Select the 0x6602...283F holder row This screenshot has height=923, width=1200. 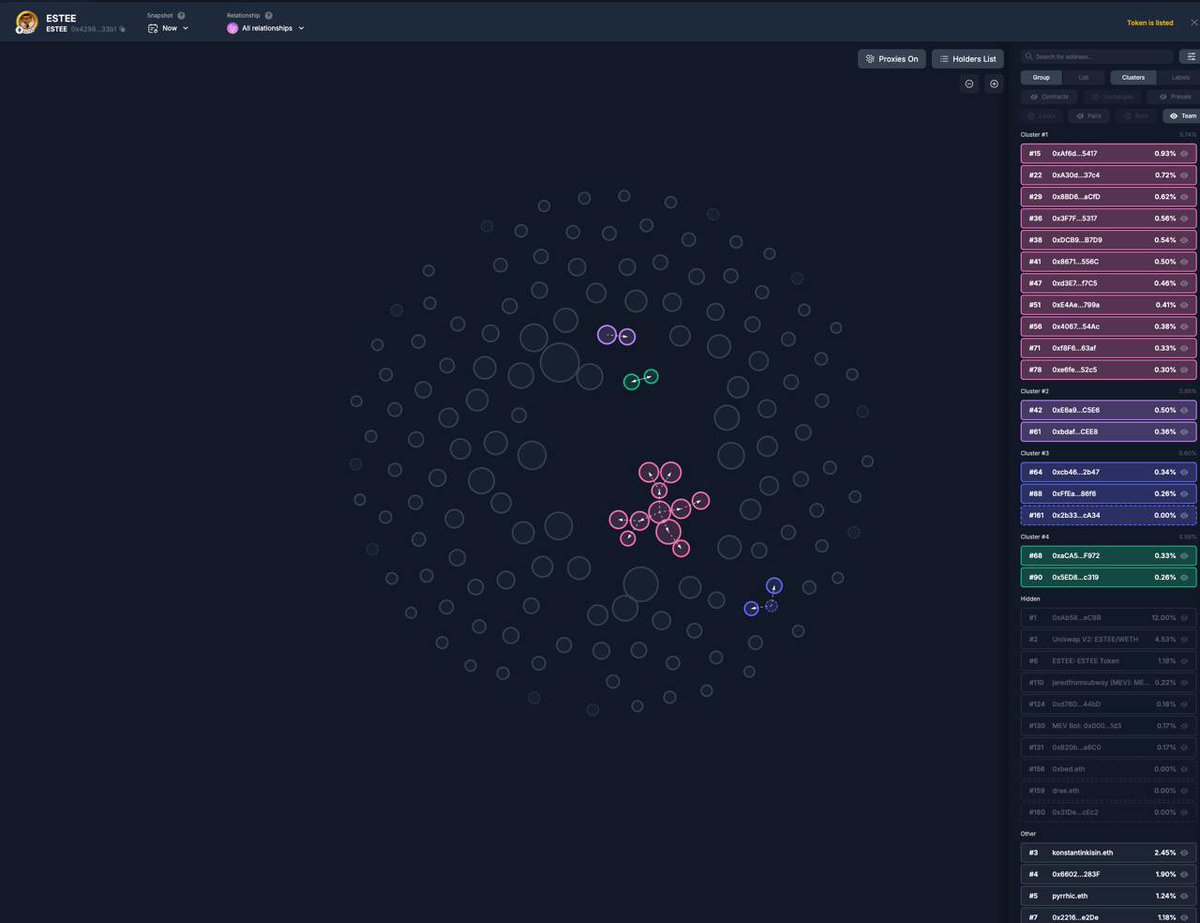coord(1108,875)
